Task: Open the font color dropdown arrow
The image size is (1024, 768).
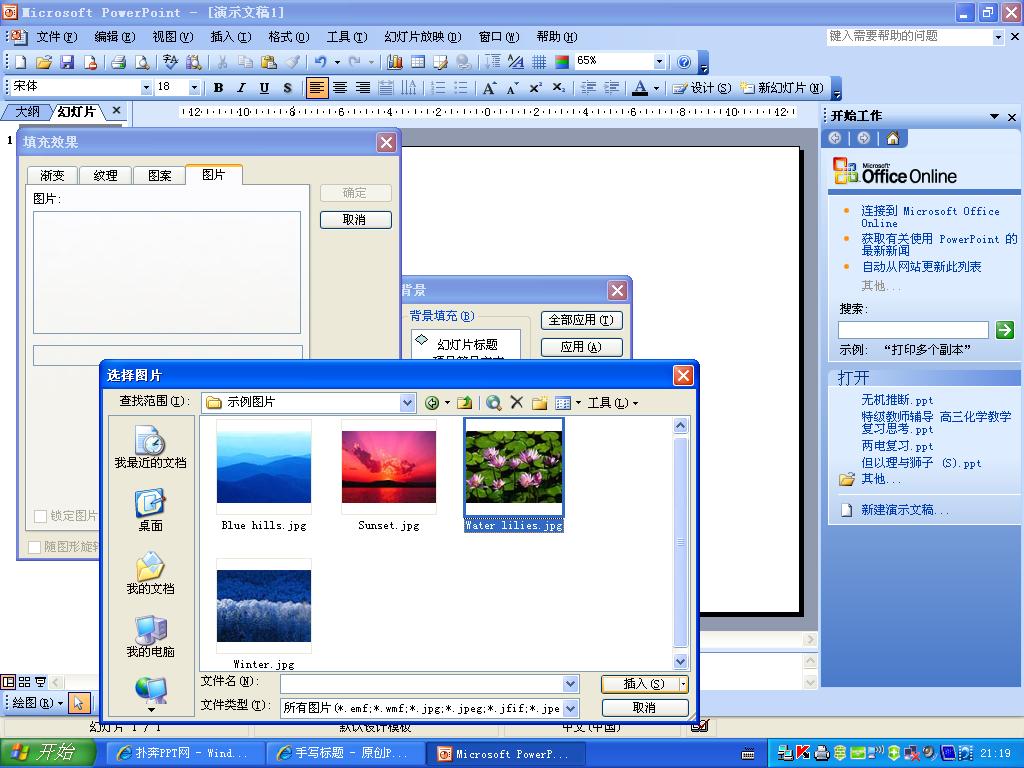Action: pos(656,88)
